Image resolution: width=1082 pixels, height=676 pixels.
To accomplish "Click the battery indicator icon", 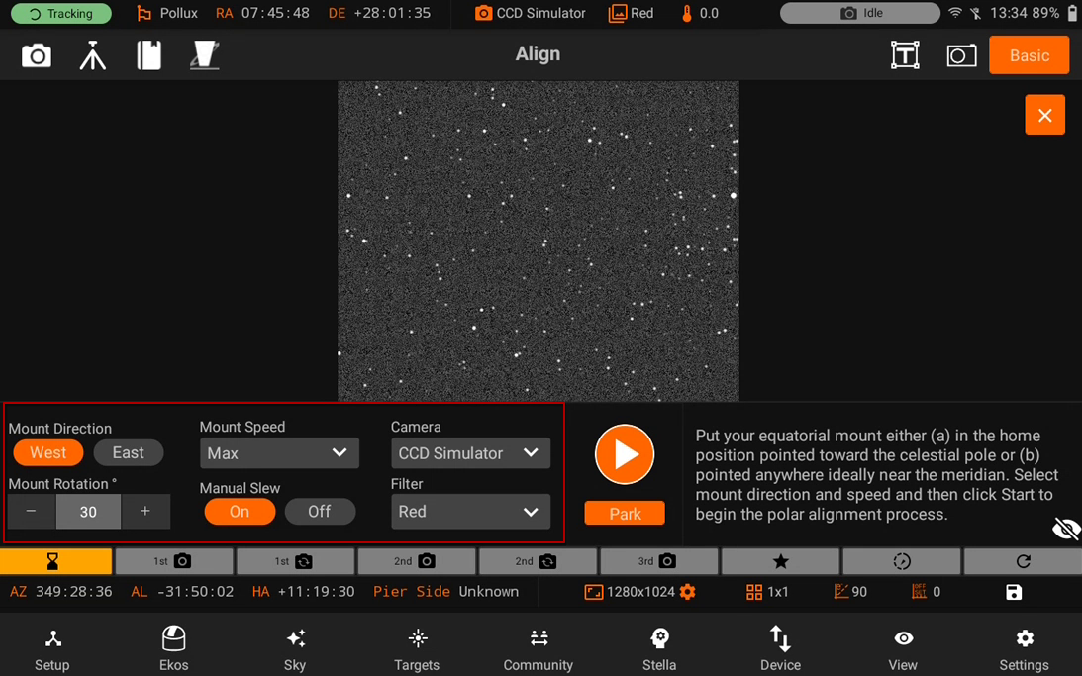I will click(1072, 13).
